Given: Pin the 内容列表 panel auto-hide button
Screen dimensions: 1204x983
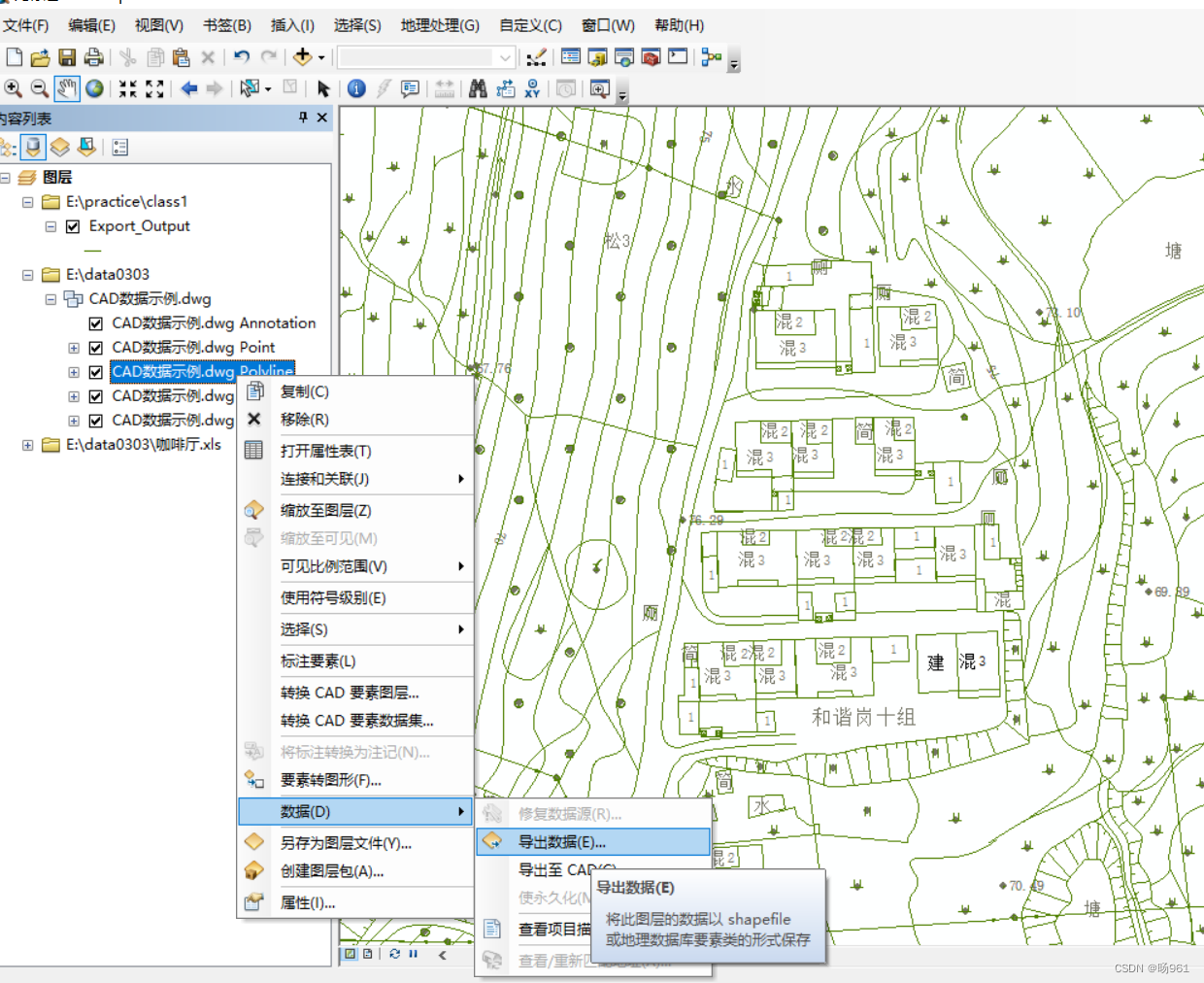Looking at the screenshot, I should [304, 118].
